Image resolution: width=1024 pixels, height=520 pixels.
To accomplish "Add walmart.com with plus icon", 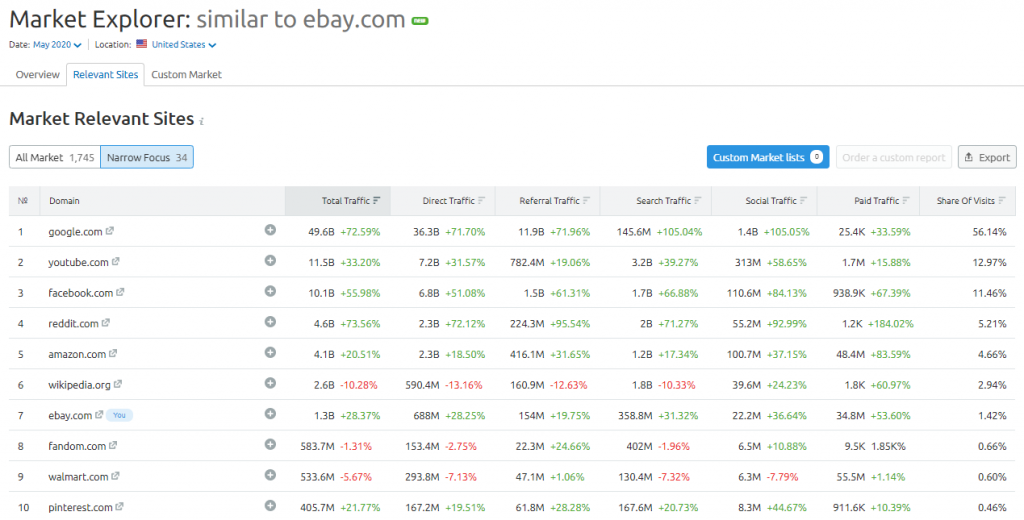I will tap(270, 475).
